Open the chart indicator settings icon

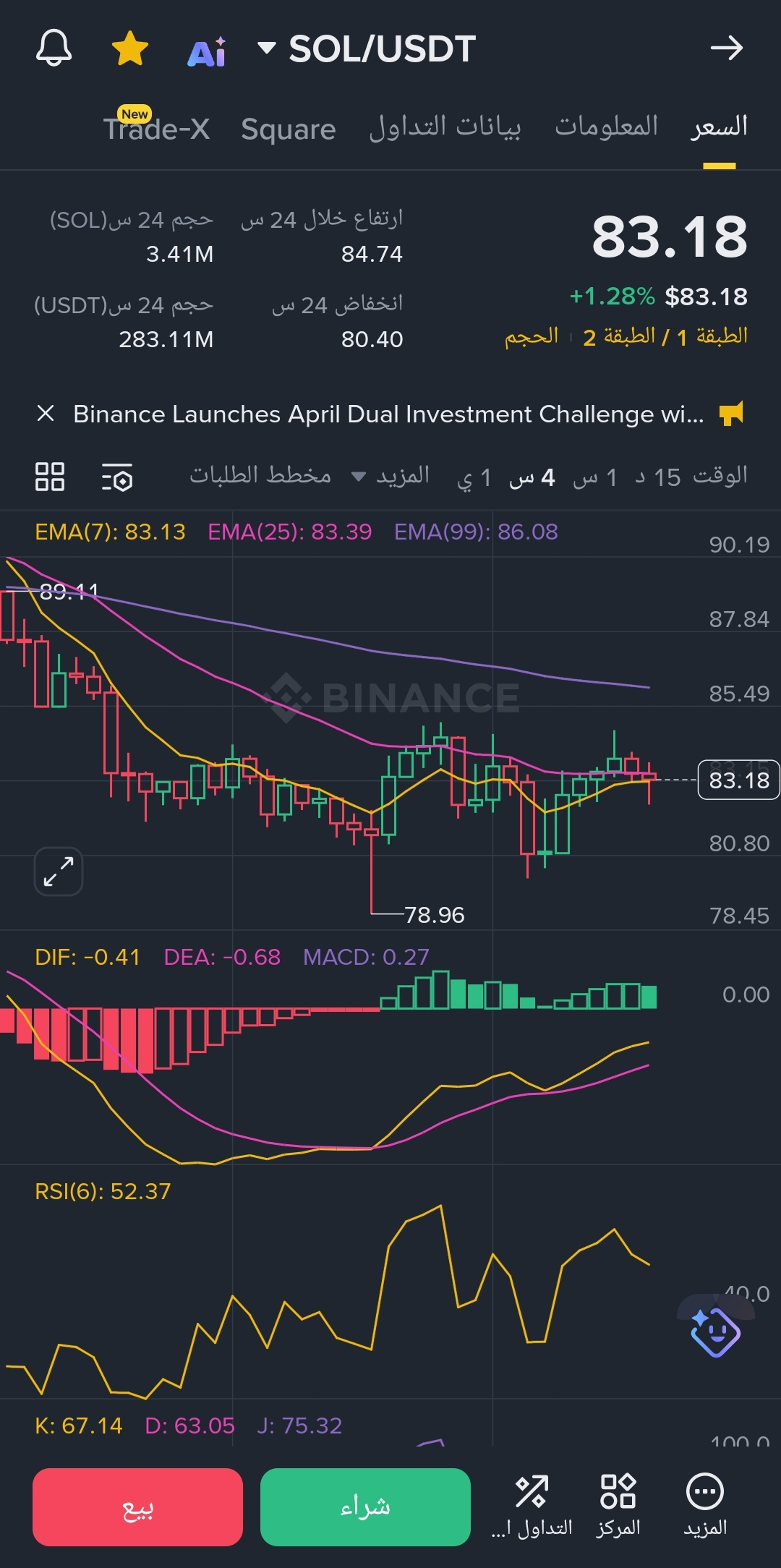[117, 477]
